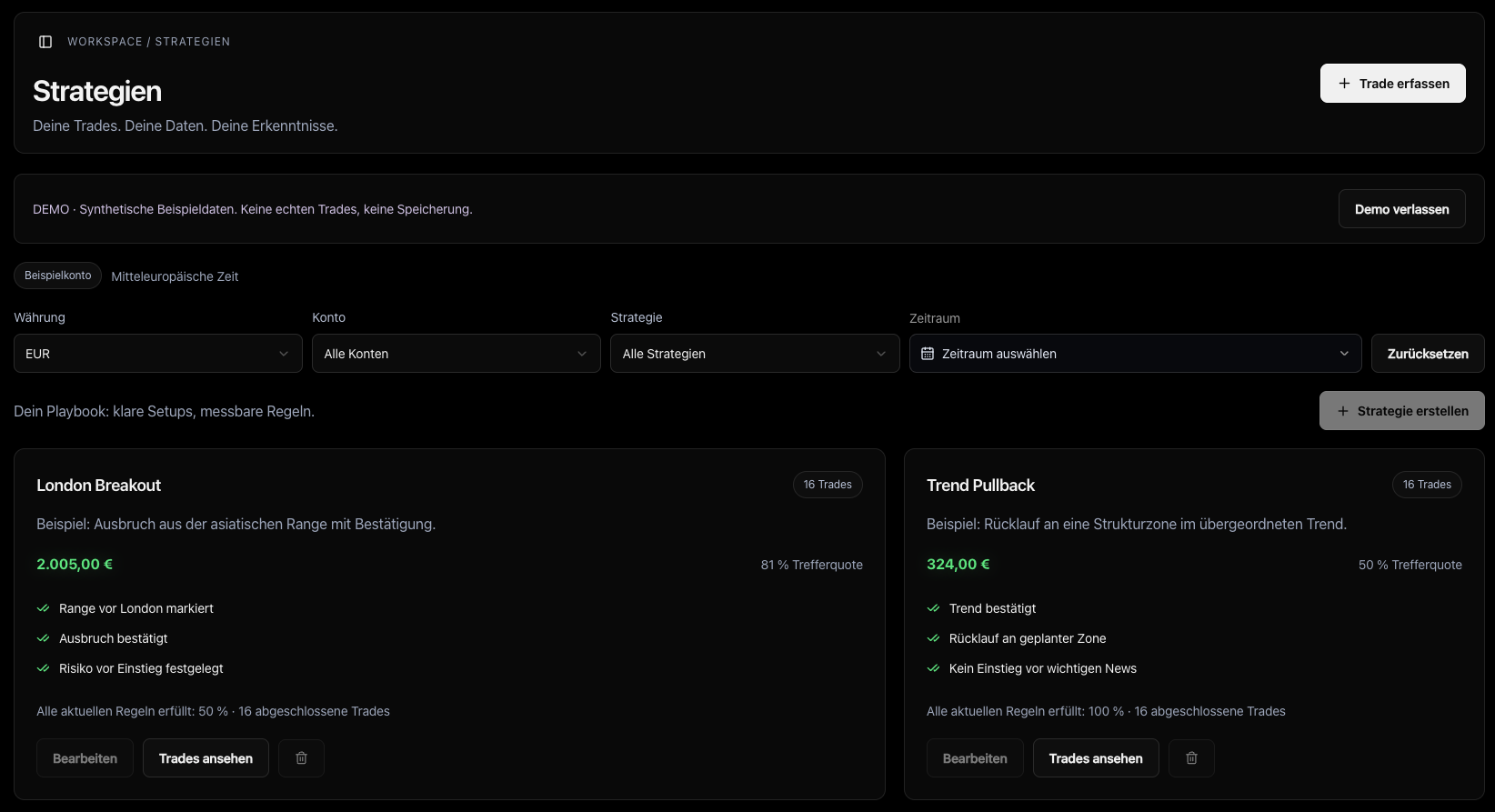
Task: Expand the Alle Strategien dropdown
Action: pyautogui.click(x=755, y=354)
